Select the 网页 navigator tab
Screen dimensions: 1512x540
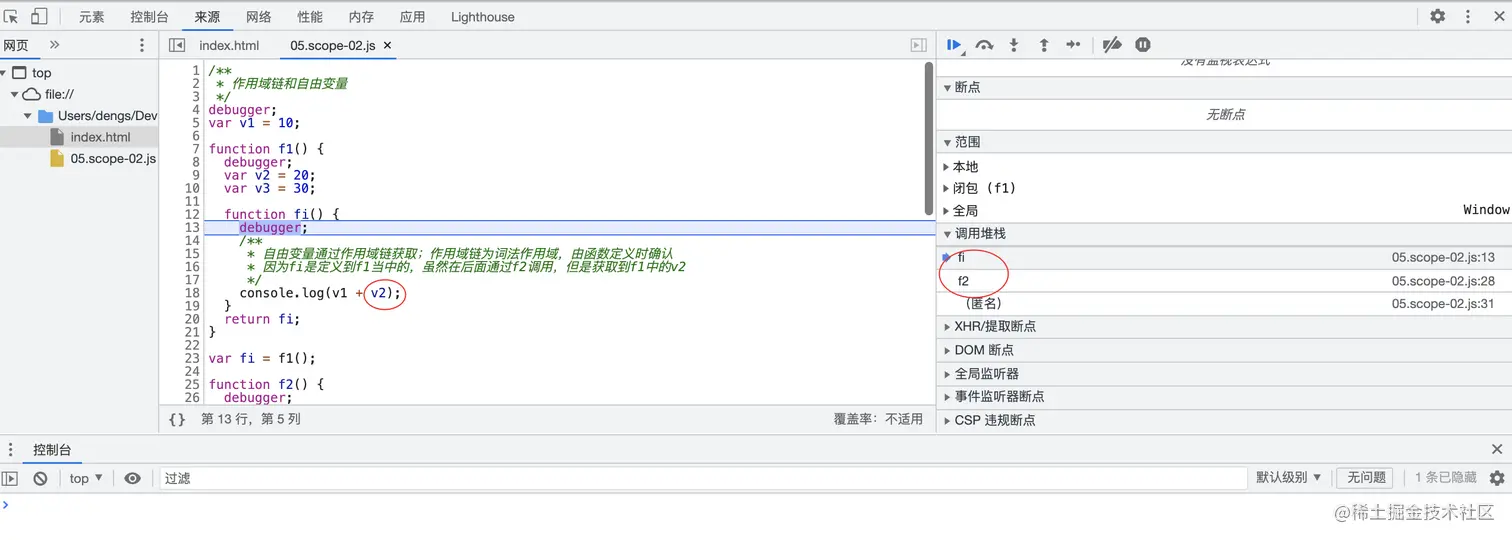coord(16,45)
